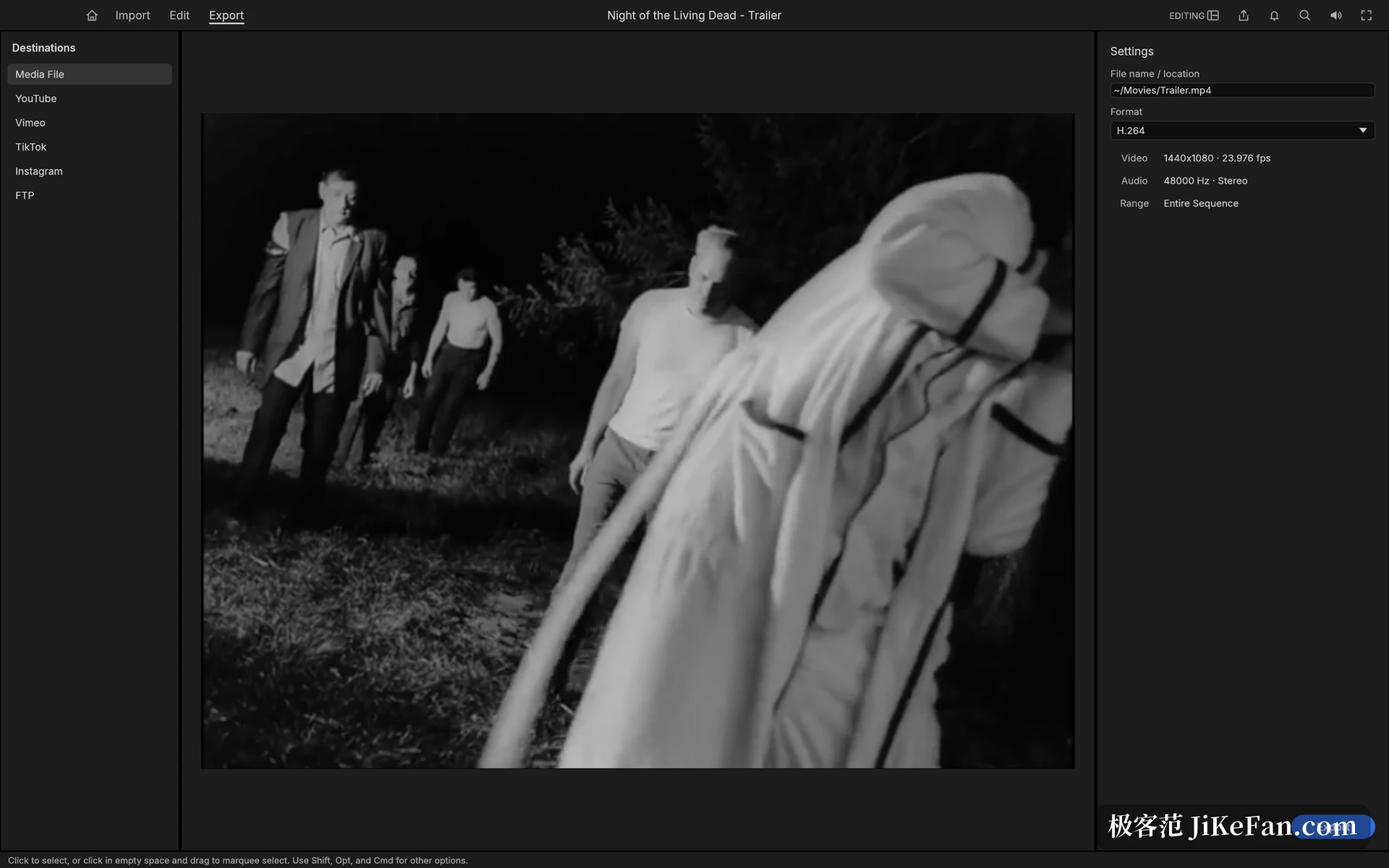Image resolution: width=1389 pixels, height=868 pixels.
Task: Click the Destinations panel heading
Action: coord(43,48)
